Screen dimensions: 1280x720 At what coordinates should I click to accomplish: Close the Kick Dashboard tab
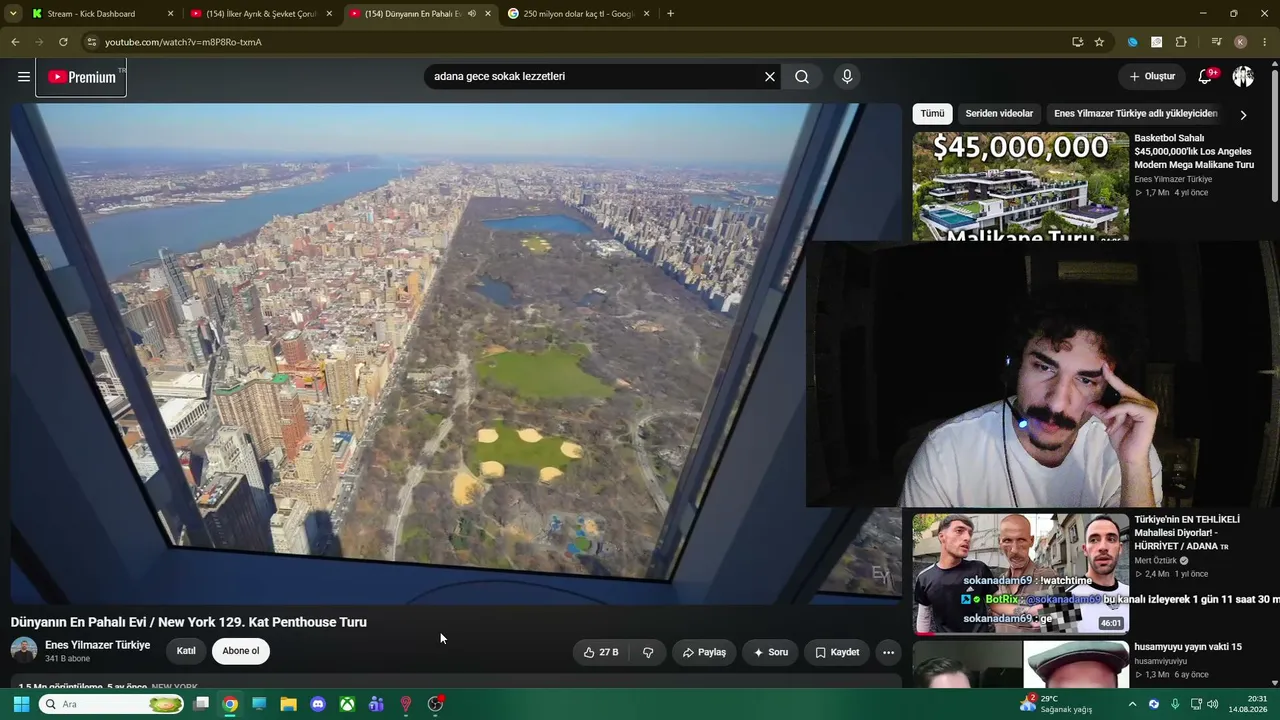click(x=170, y=14)
